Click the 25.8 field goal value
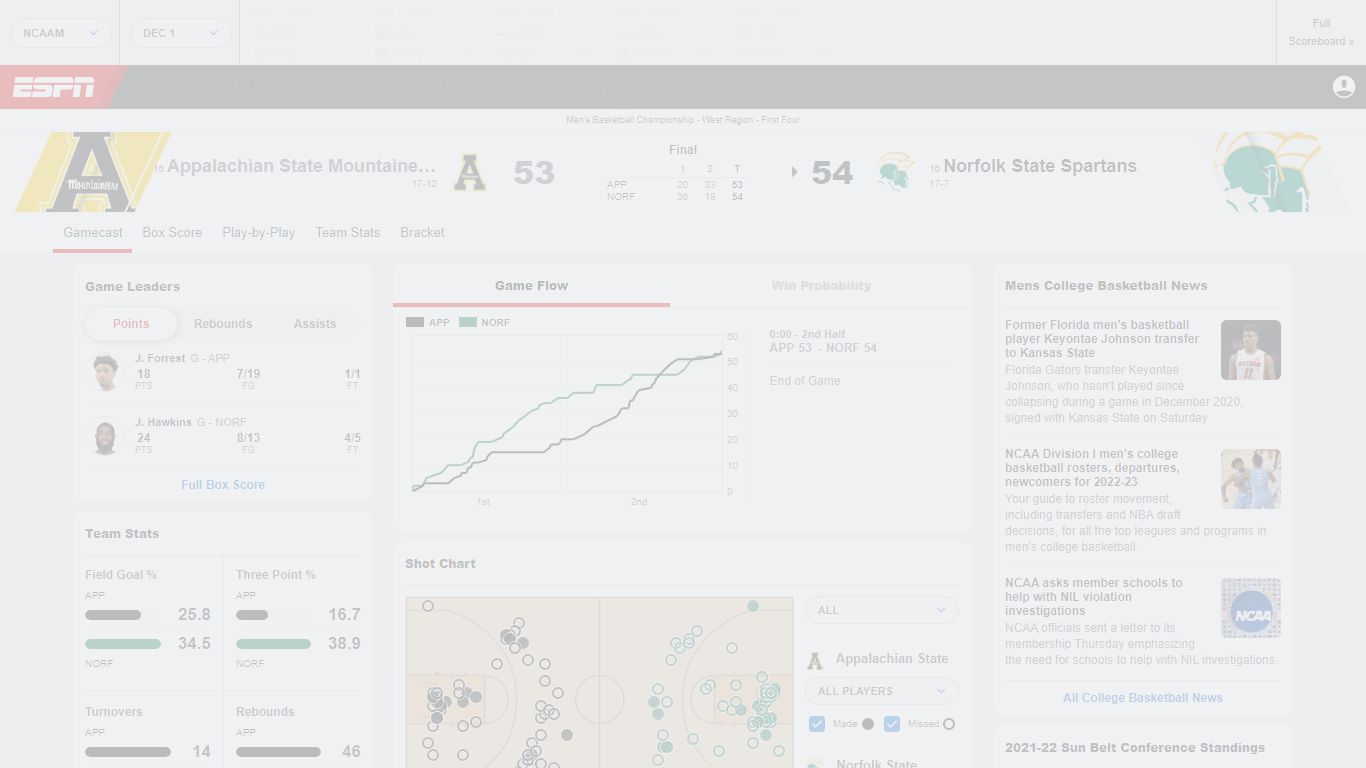This screenshot has width=1366, height=768. (x=194, y=615)
